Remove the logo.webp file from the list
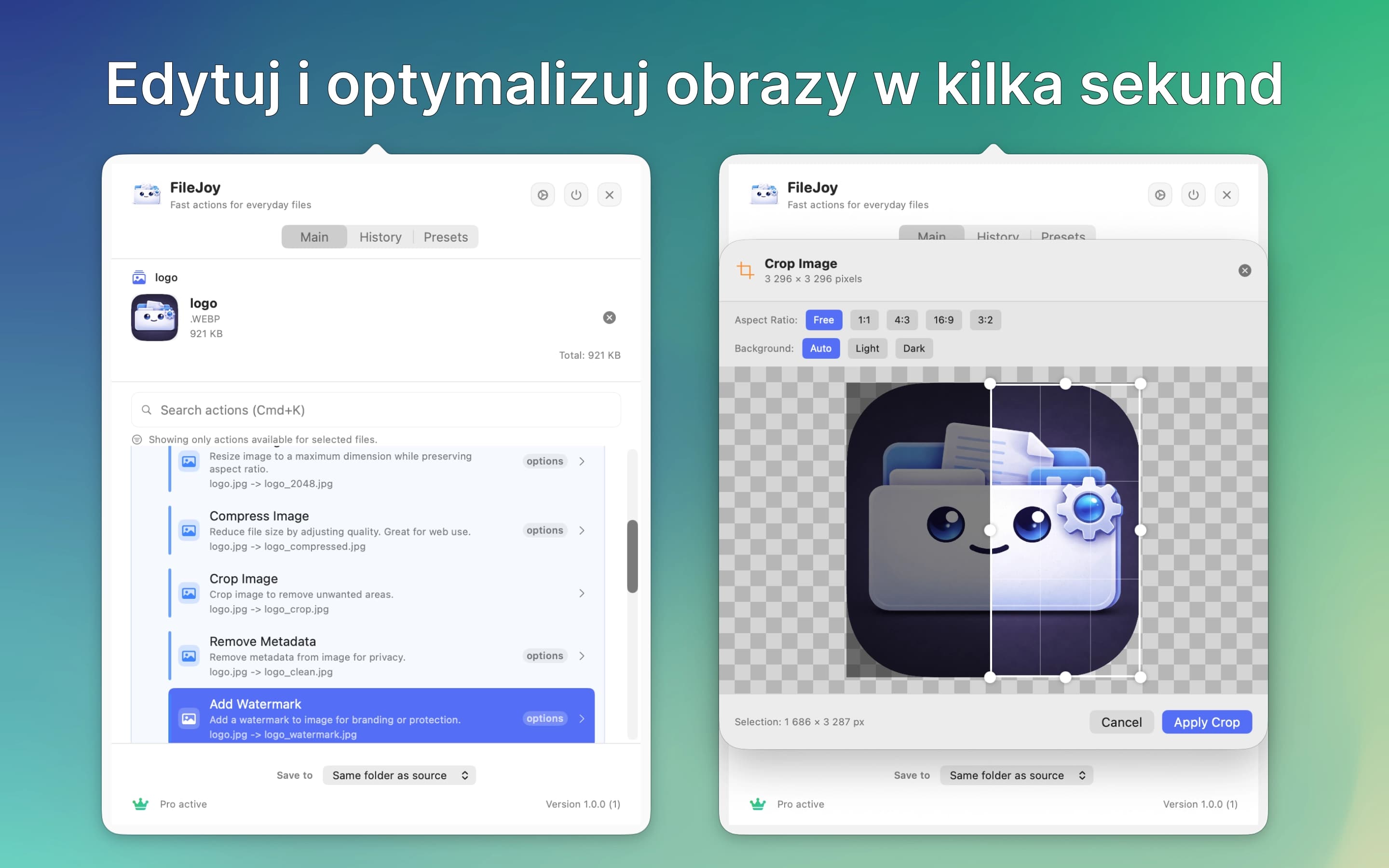Screen dimensions: 1389x868 pos(609,317)
